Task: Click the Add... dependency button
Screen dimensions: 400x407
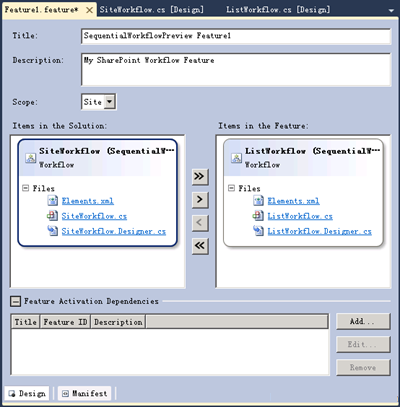Action: click(363, 322)
